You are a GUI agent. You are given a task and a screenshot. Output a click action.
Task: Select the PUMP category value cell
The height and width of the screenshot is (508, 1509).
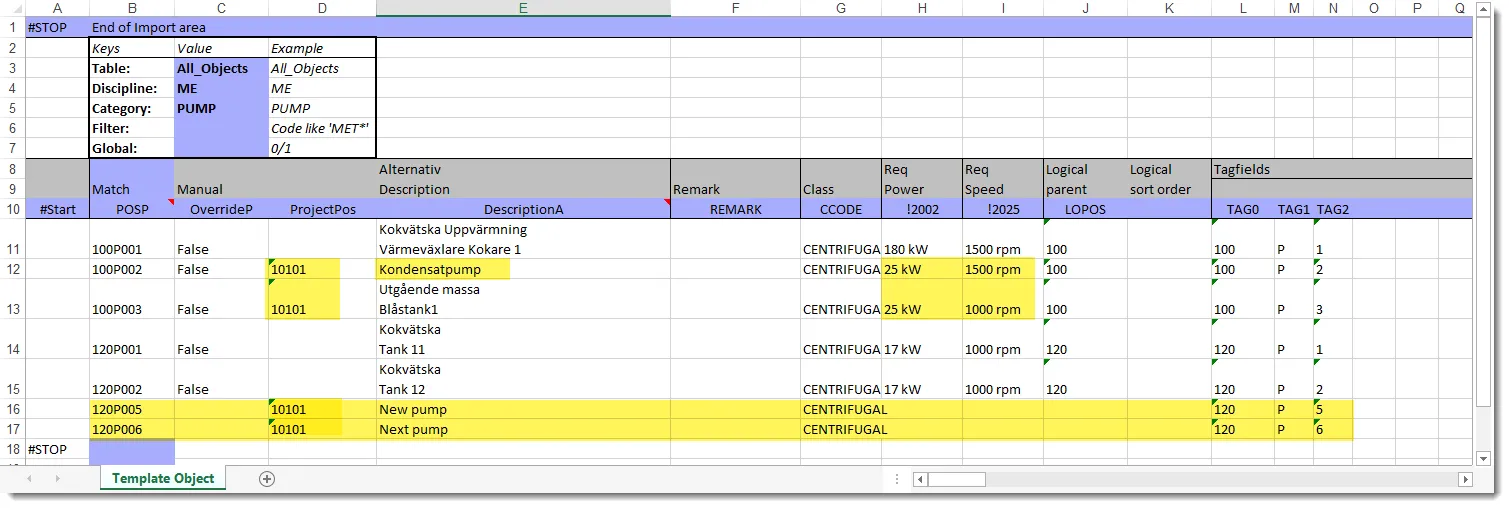221,108
